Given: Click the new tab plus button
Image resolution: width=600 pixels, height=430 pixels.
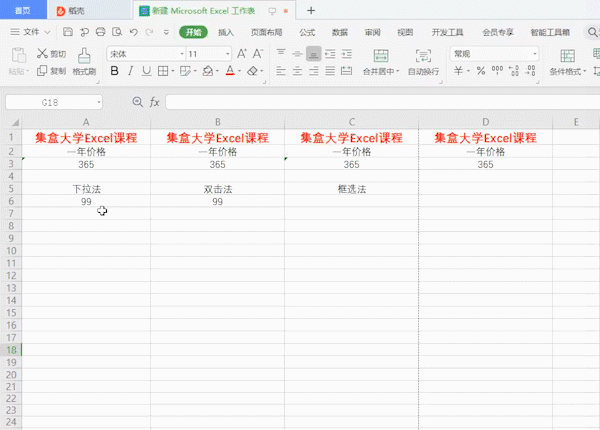Looking at the screenshot, I should (311, 11).
